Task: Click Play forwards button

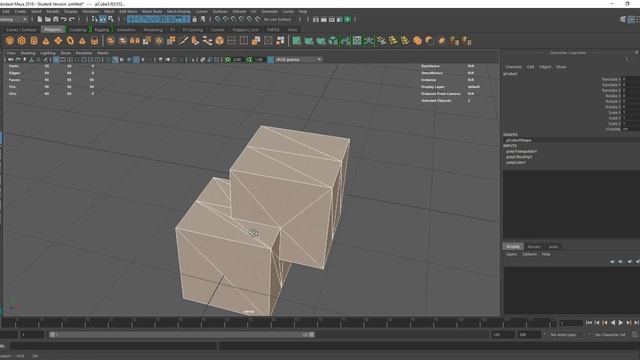Action: coord(621,322)
